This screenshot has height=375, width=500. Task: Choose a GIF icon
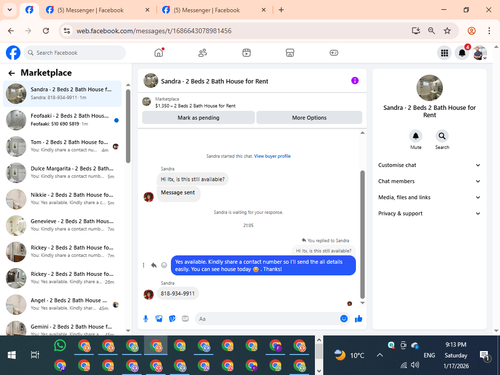(x=185, y=319)
